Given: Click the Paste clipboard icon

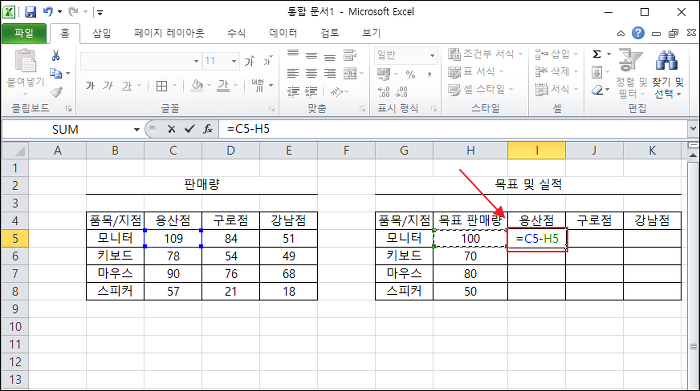Looking at the screenshot, I should (25, 60).
